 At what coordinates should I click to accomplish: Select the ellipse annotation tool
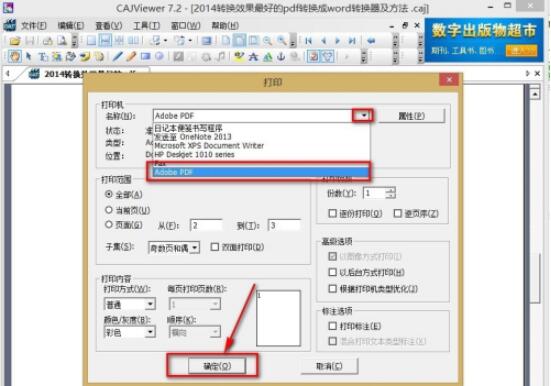pyautogui.click(x=160, y=56)
